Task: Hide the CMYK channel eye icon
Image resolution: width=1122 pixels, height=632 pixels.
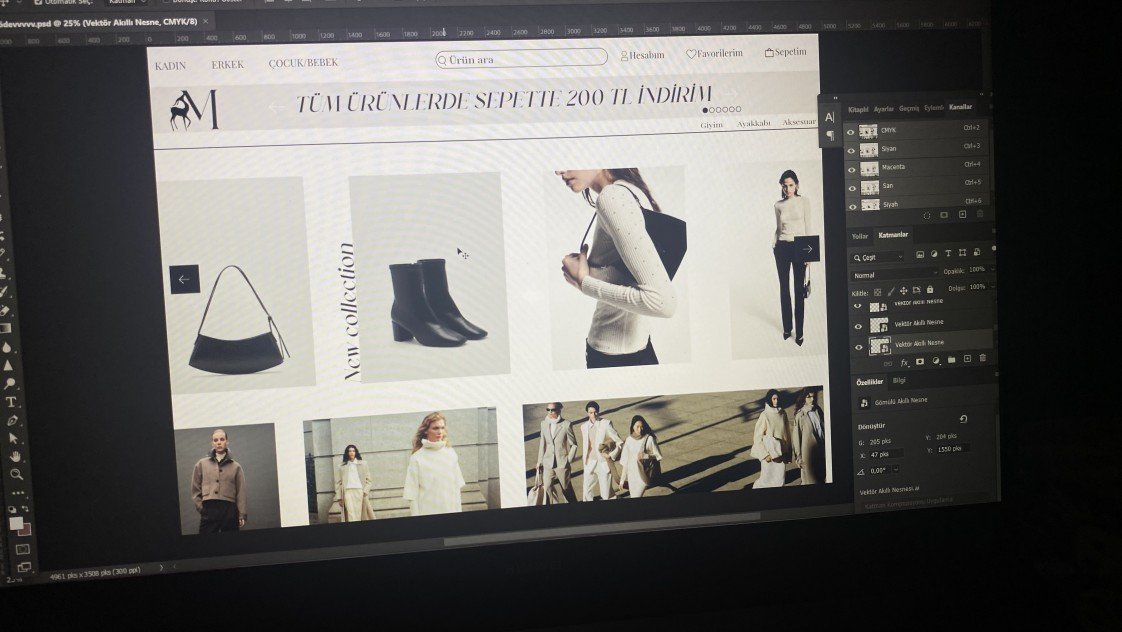Action: tap(851, 131)
